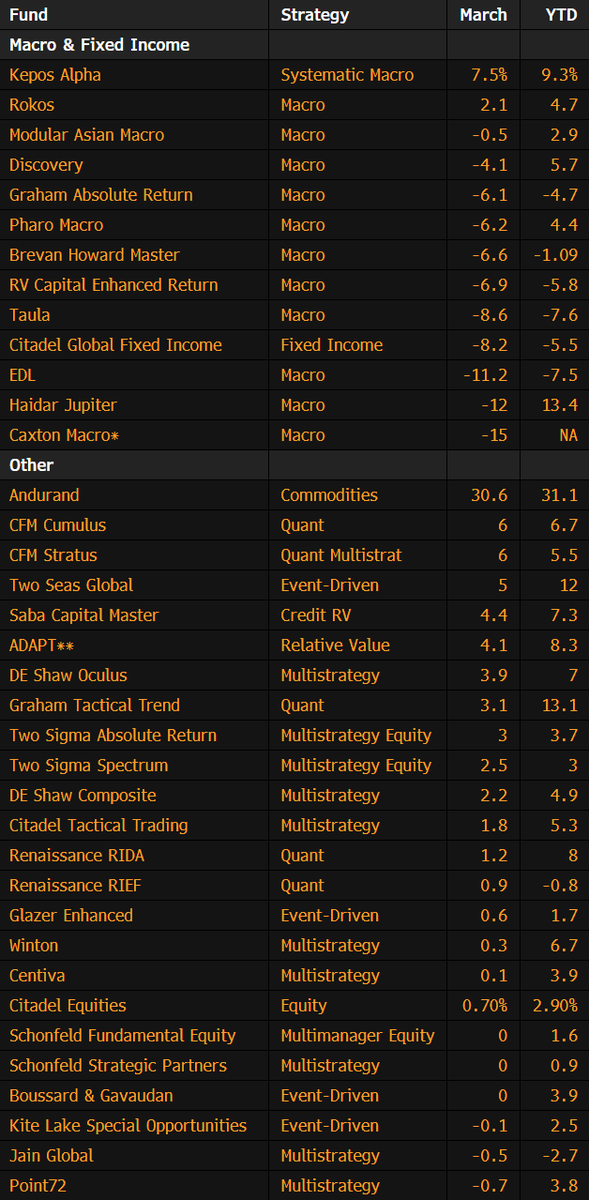Viewport: 589px width, 1200px height.
Task: Click Haidar Jupiter fund name
Action: pyautogui.click(x=63, y=405)
